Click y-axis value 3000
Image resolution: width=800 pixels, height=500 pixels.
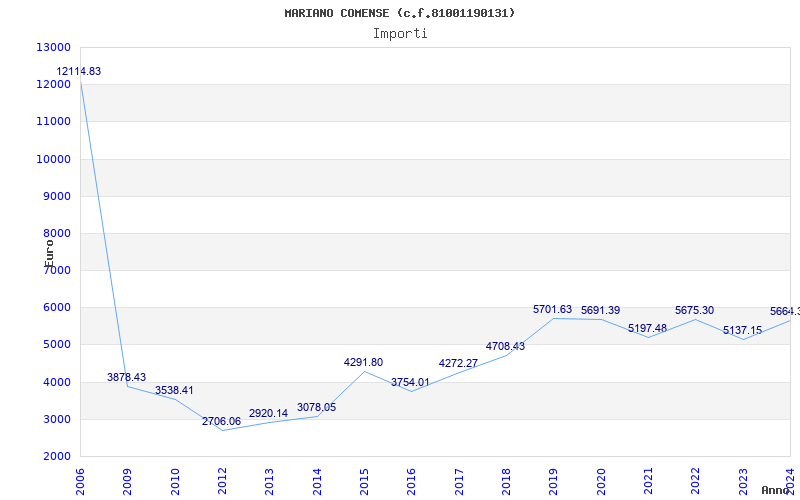coord(56,419)
